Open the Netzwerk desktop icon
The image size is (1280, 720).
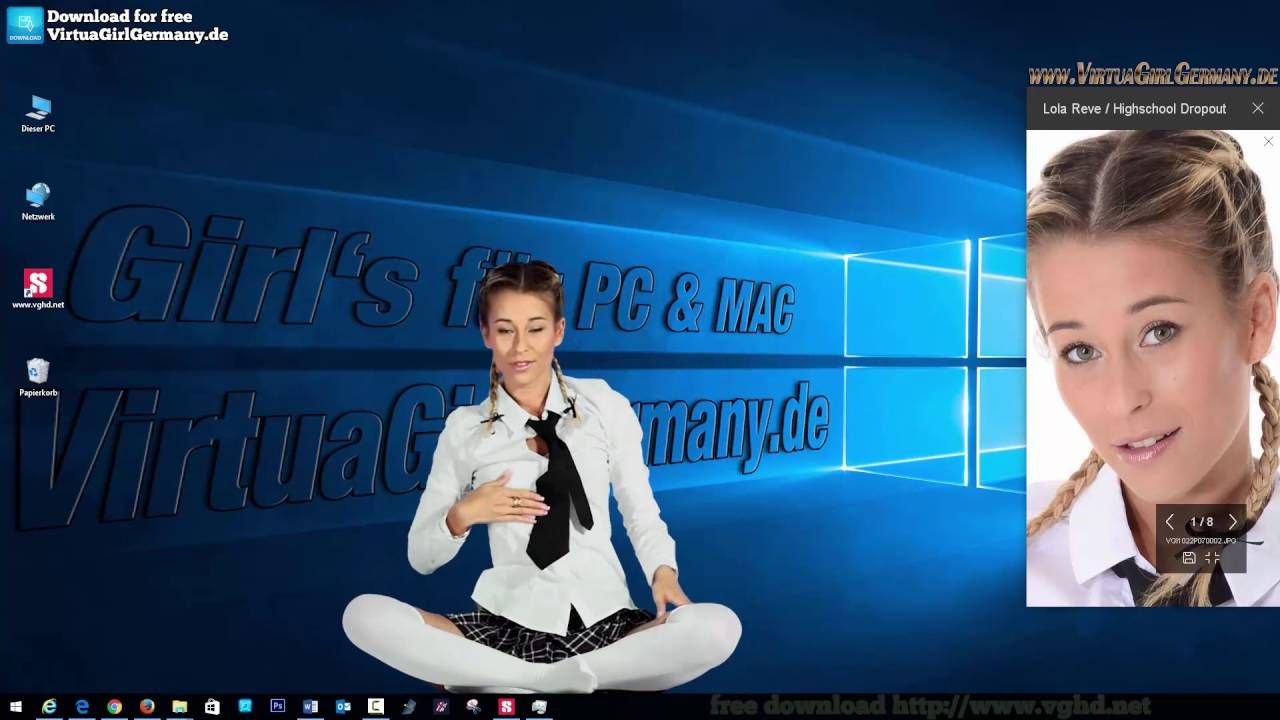point(38,201)
